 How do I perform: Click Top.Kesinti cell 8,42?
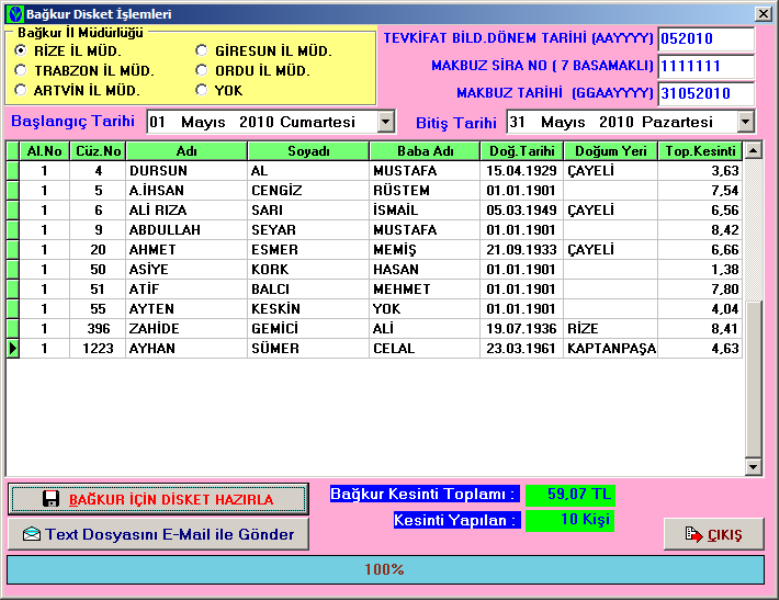(x=700, y=230)
